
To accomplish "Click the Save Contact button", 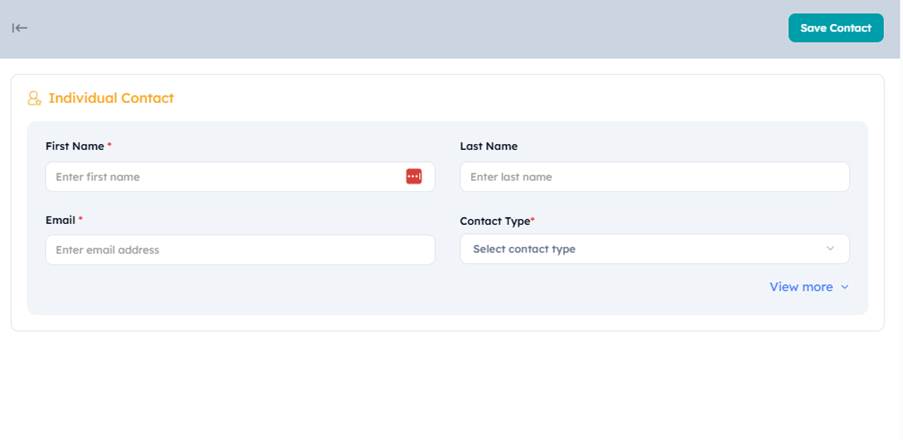I will [x=836, y=28].
